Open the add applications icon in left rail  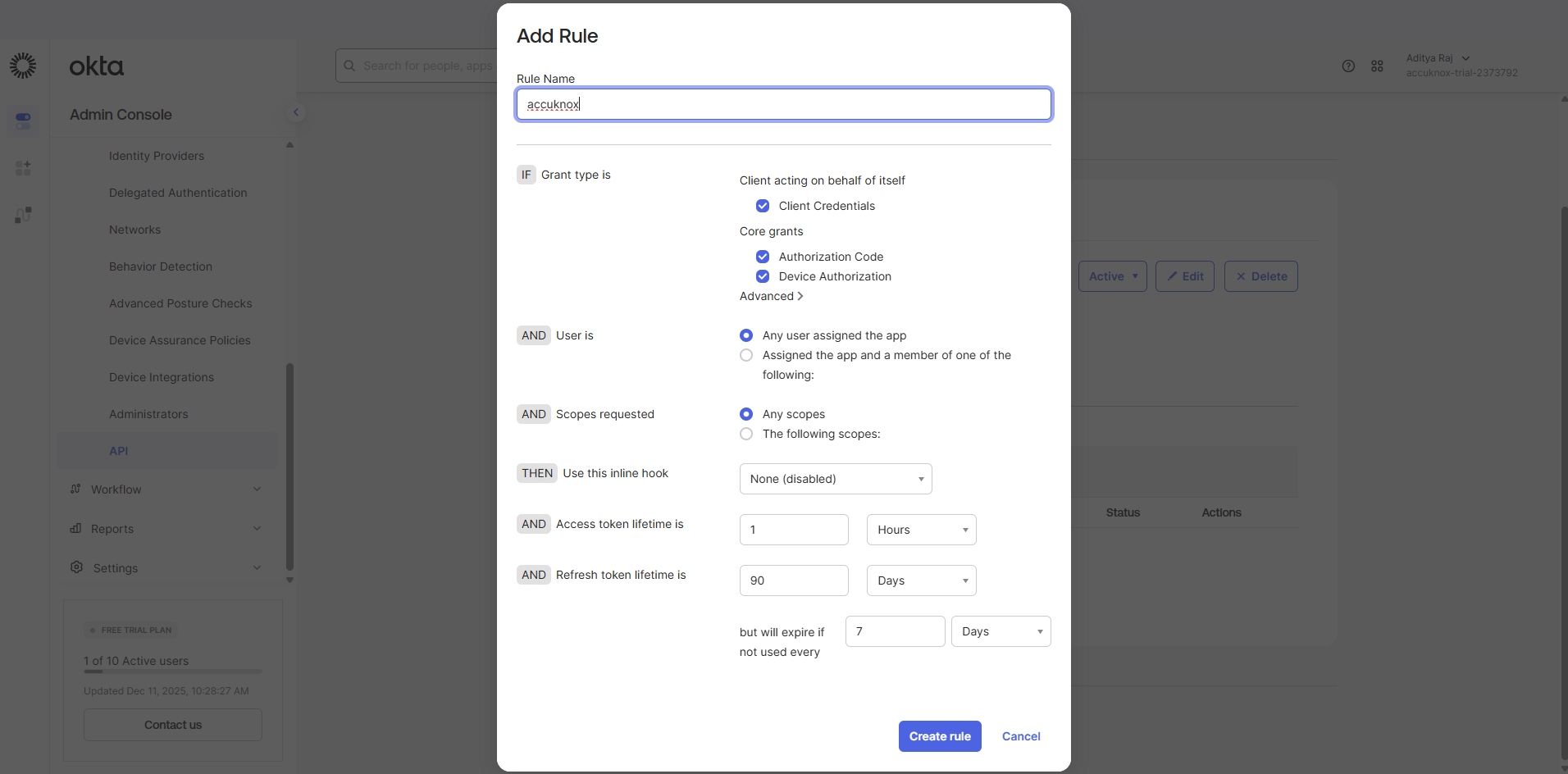point(23,167)
